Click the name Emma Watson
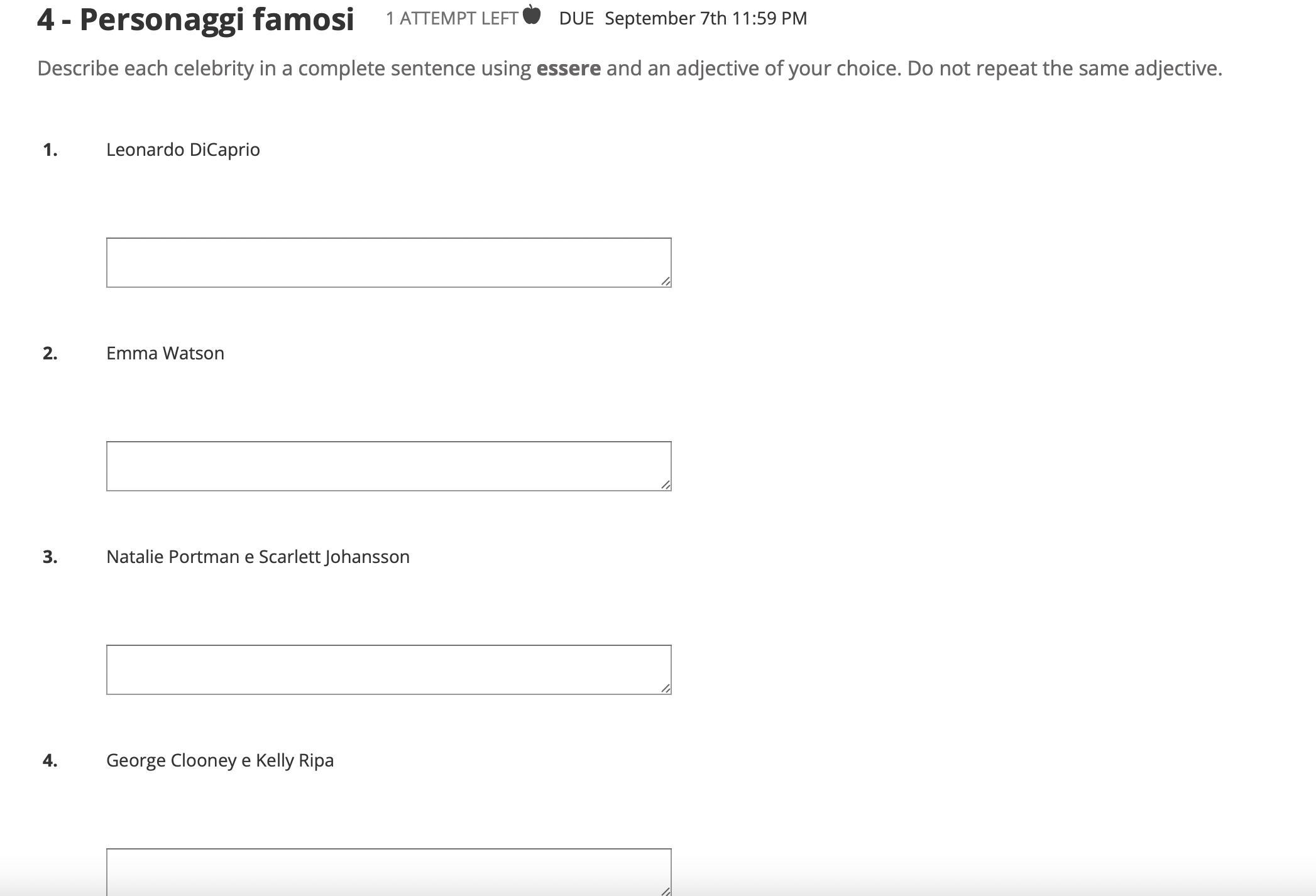 pos(165,352)
